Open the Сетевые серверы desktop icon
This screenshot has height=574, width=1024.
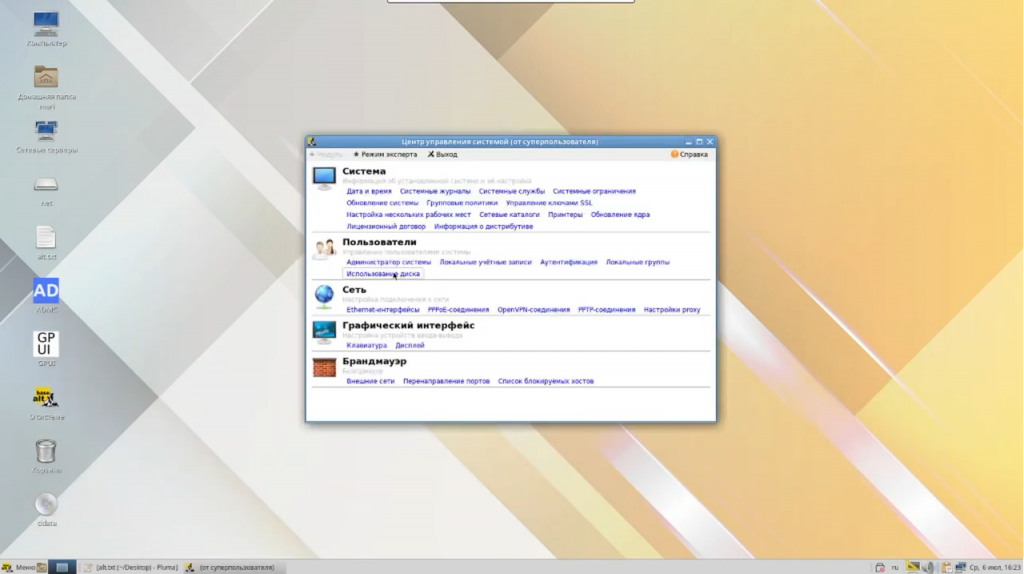click(x=46, y=131)
